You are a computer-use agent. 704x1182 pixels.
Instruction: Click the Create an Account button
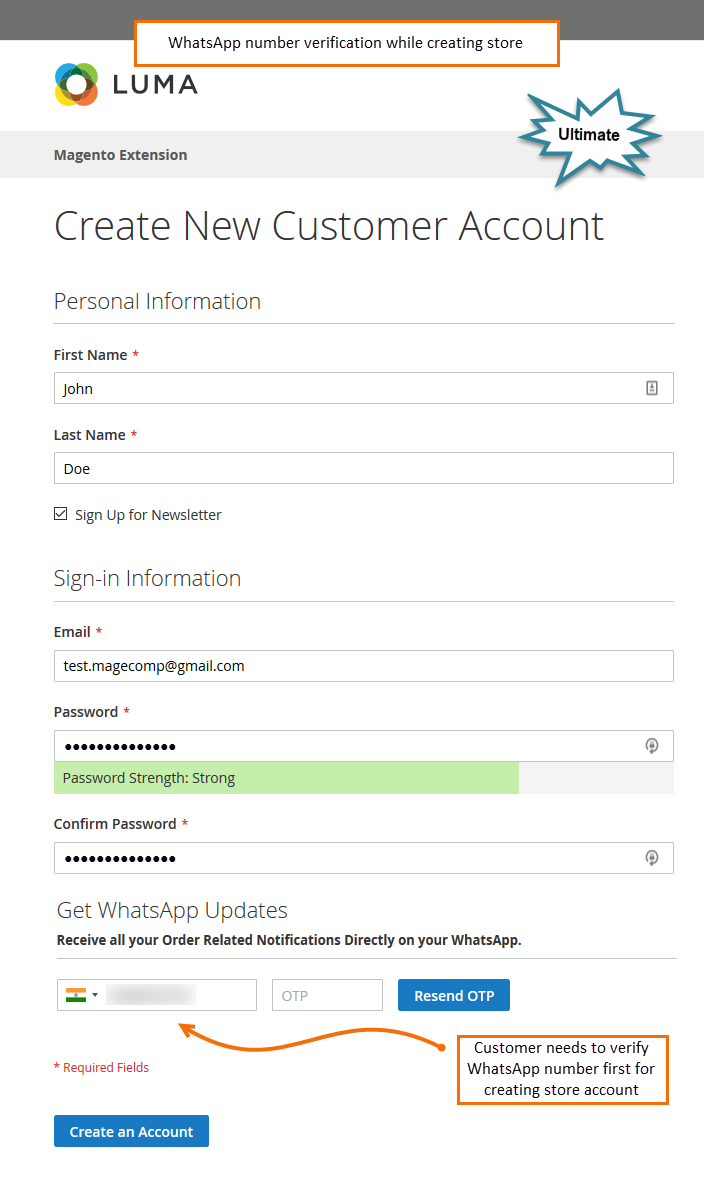point(131,1131)
